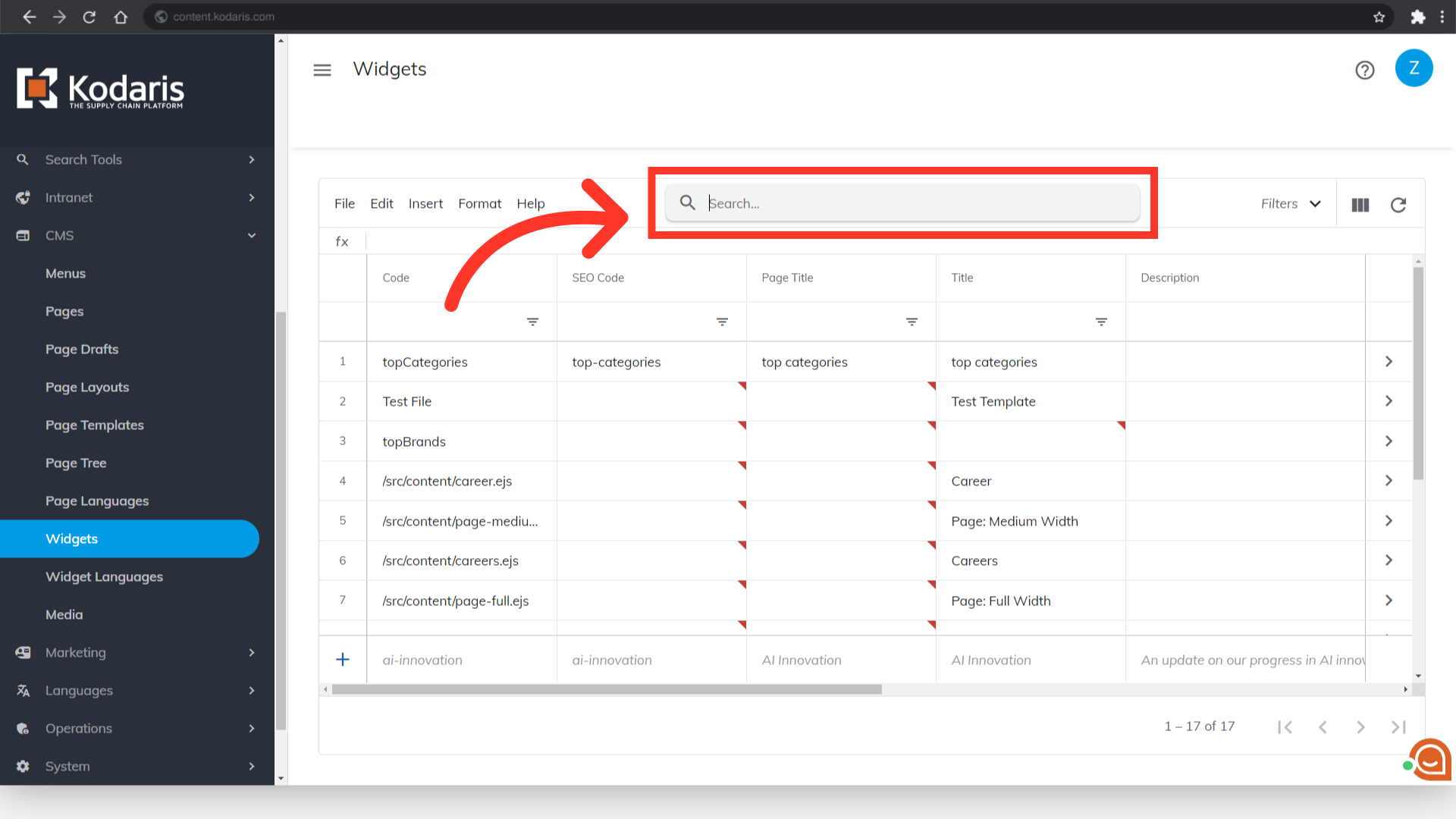Click the horizontal scrollbar under the grid
The height and width of the screenshot is (819, 1456).
pyautogui.click(x=607, y=689)
